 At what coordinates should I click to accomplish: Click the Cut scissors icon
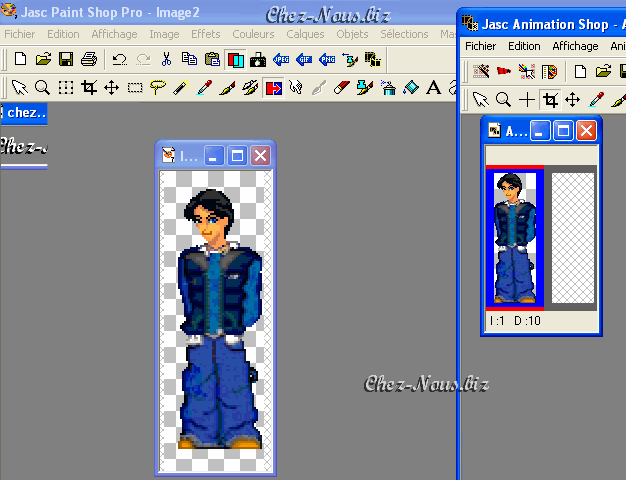tap(166, 59)
